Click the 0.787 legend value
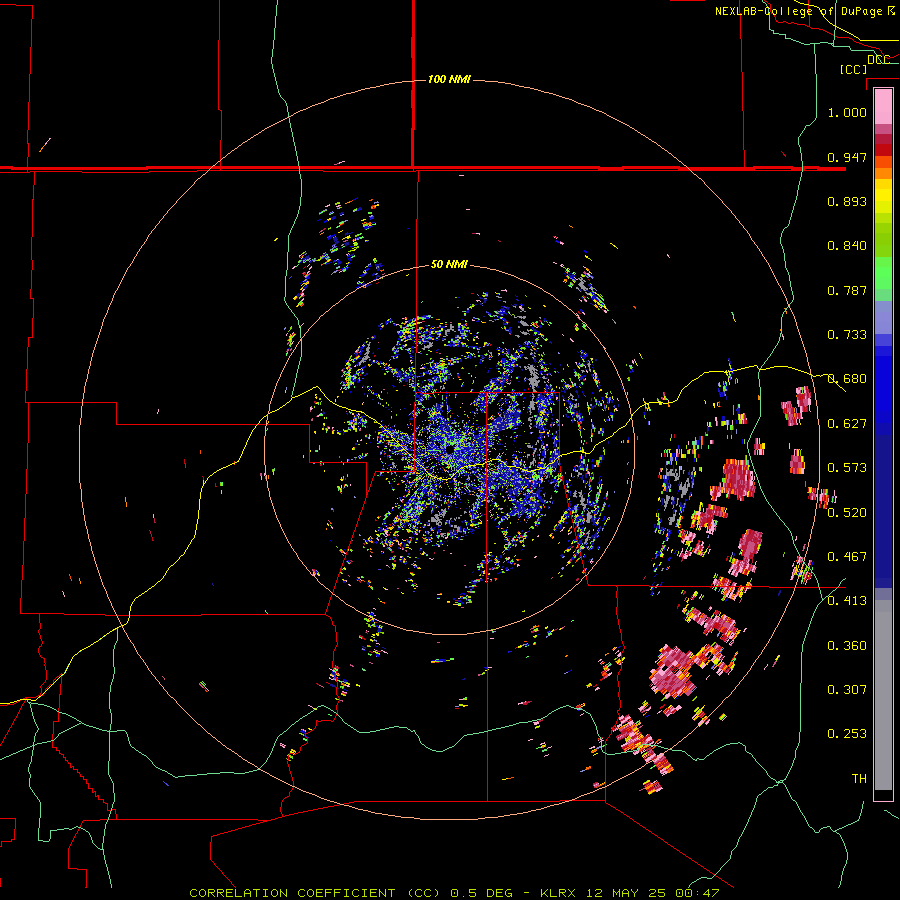 [x=847, y=290]
